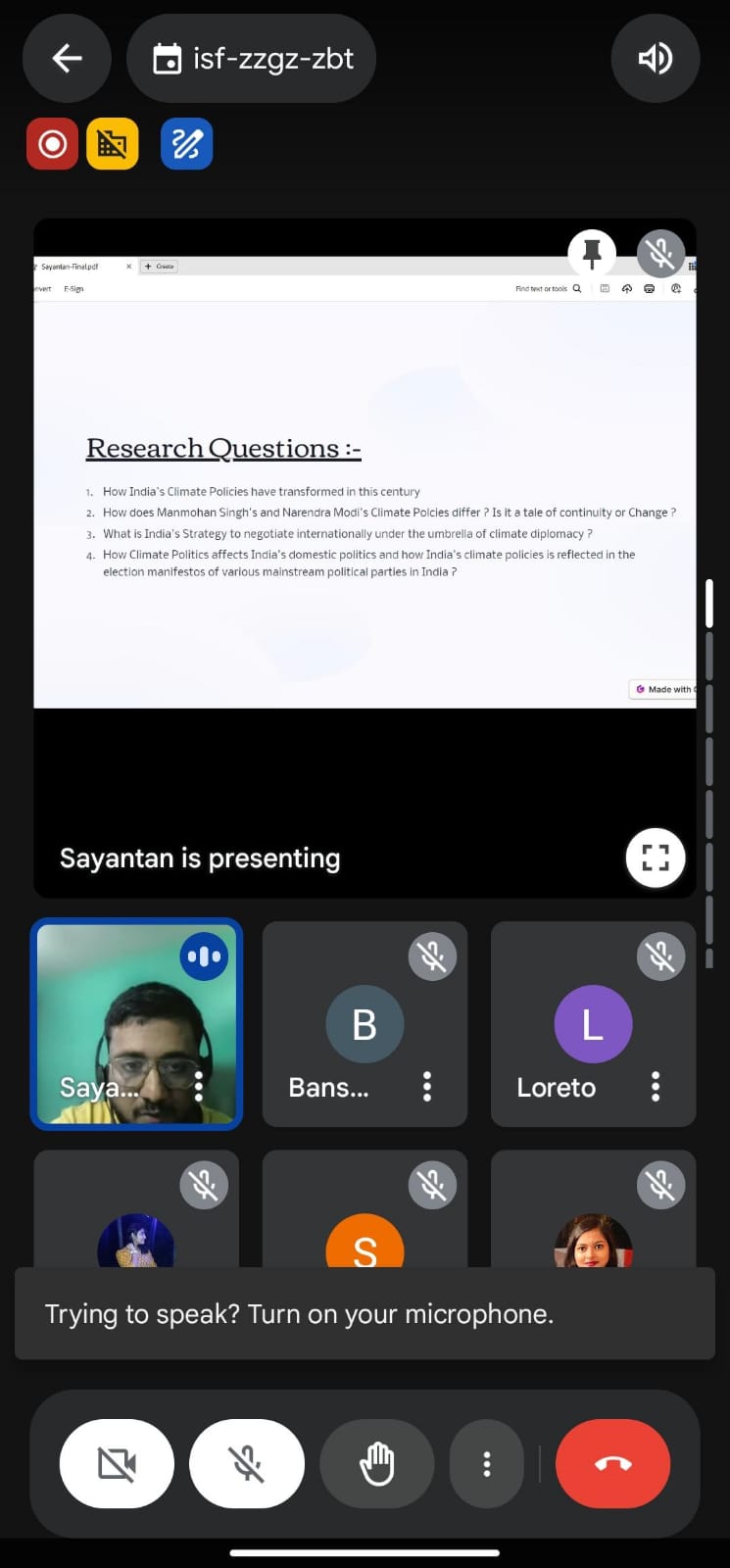Open more options in bottom call bar
The height and width of the screenshot is (1568, 730).
tap(486, 1463)
